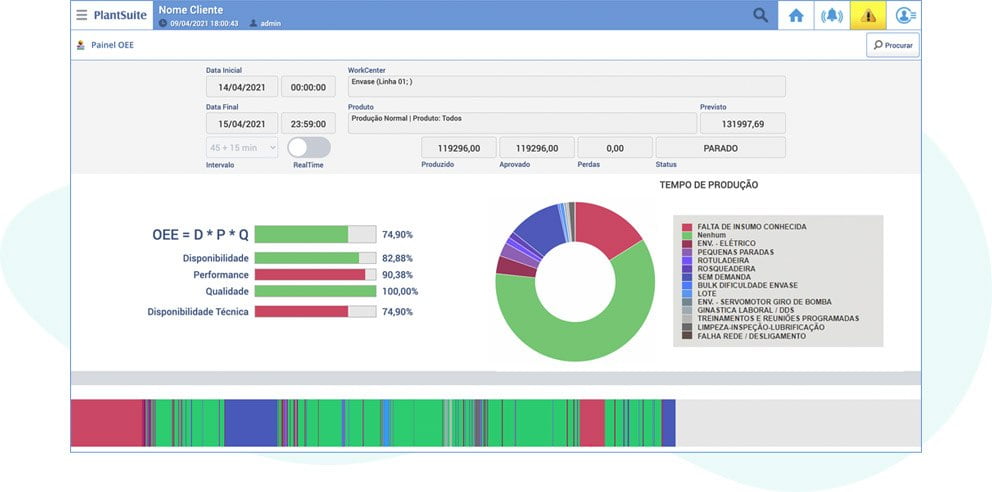Open the user profile icon

click(904, 15)
